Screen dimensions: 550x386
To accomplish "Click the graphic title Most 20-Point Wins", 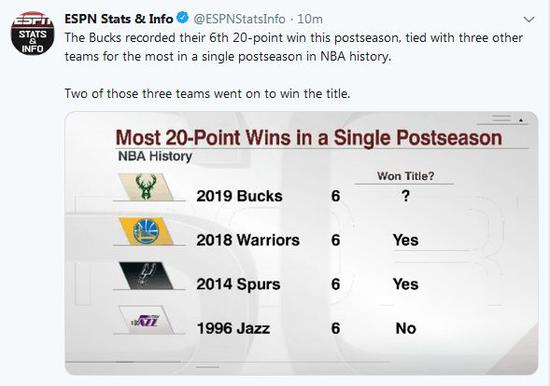I will pyautogui.click(x=309, y=137).
